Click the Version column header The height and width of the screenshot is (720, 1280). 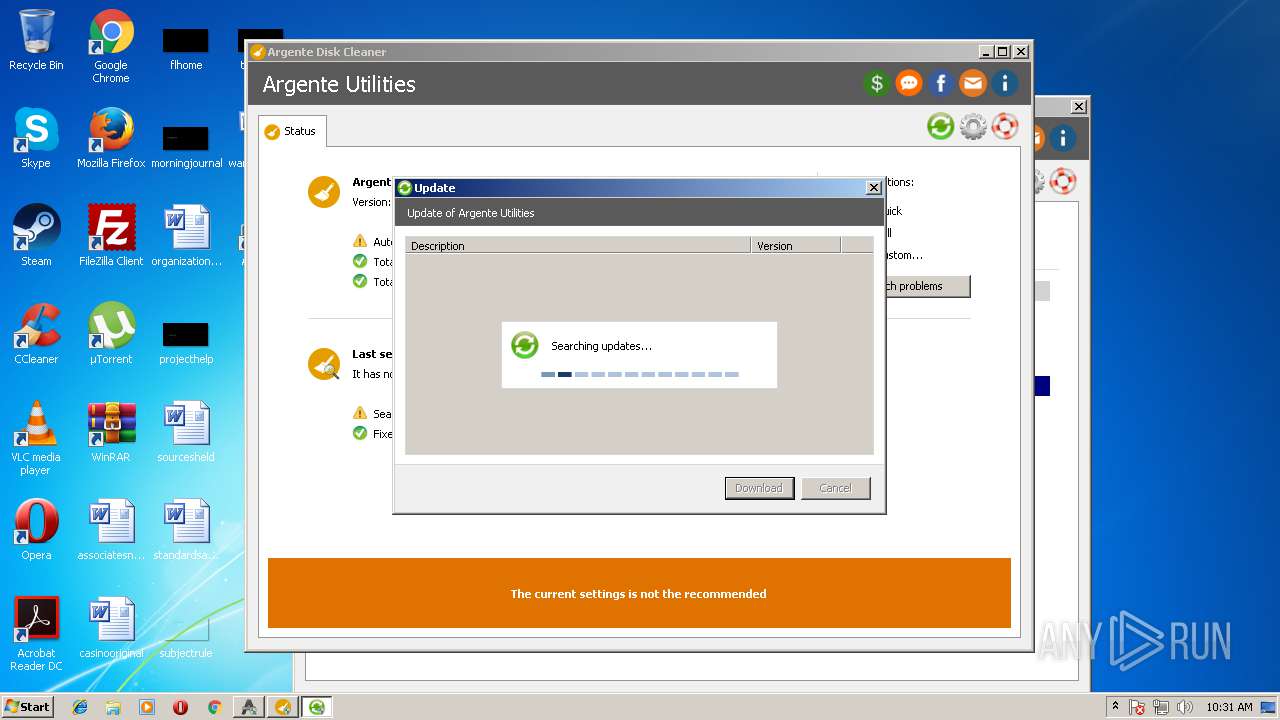pos(796,245)
